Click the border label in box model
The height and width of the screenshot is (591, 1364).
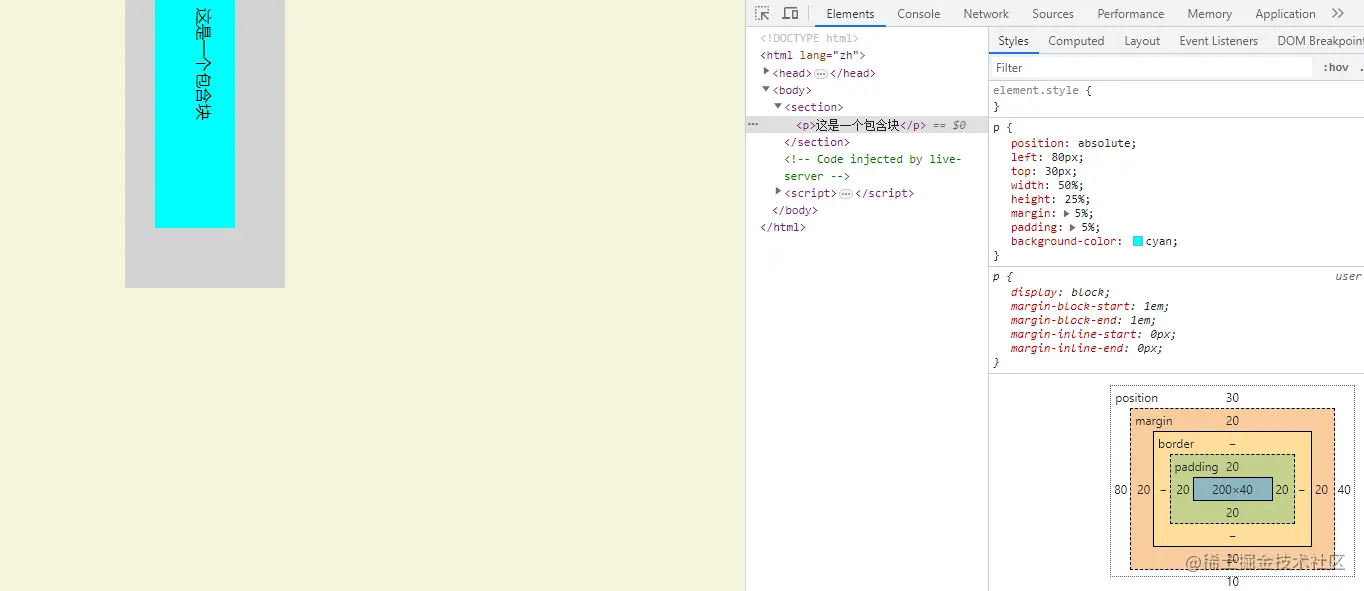[1176, 444]
